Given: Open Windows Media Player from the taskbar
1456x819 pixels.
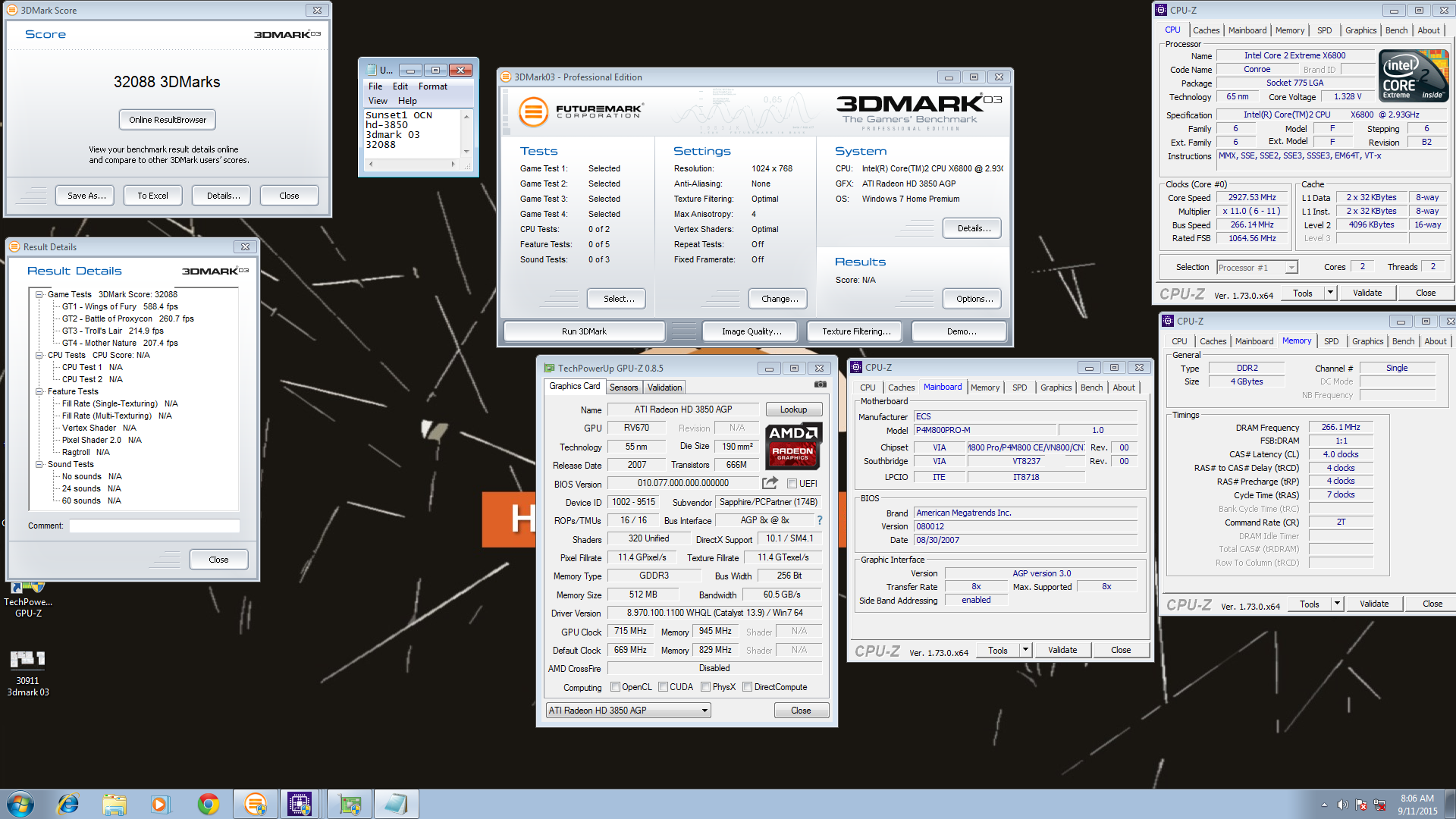Looking at the screenshot, I should pyautogui.click(x=160, y=804).
